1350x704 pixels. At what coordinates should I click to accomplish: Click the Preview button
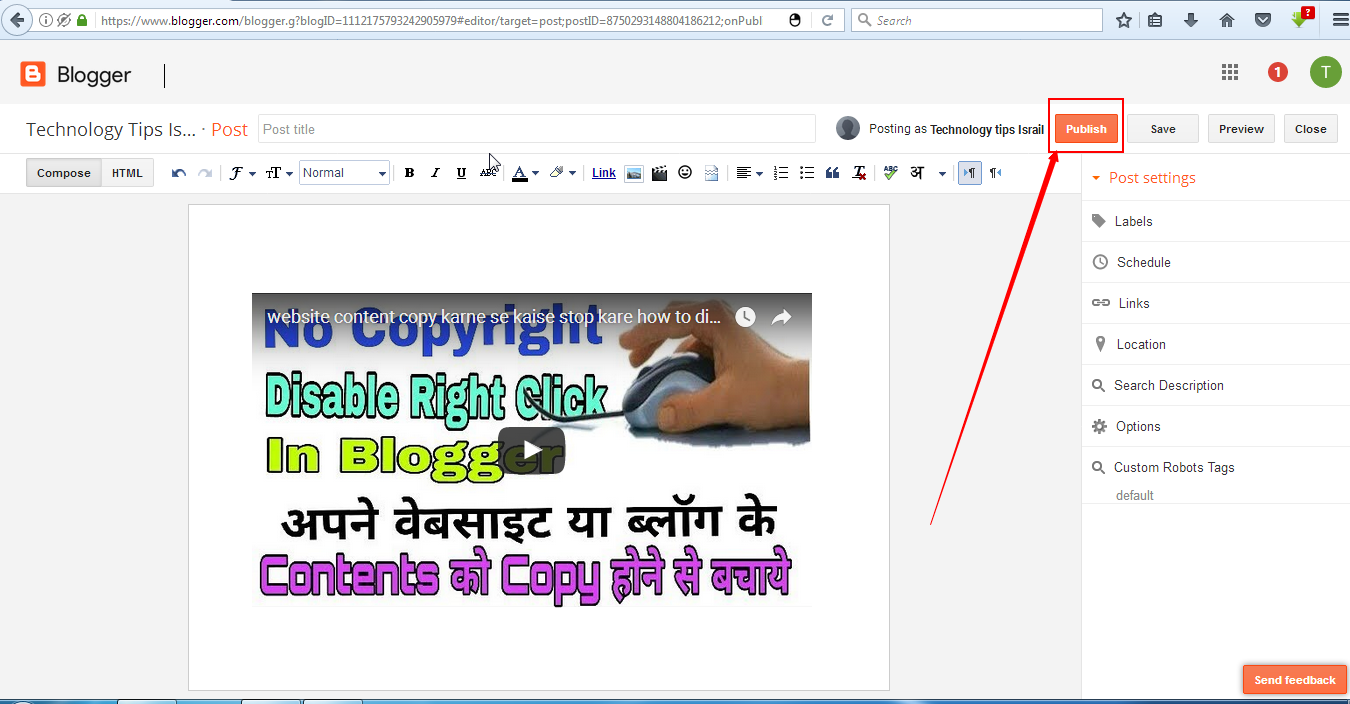[1241, 129]
